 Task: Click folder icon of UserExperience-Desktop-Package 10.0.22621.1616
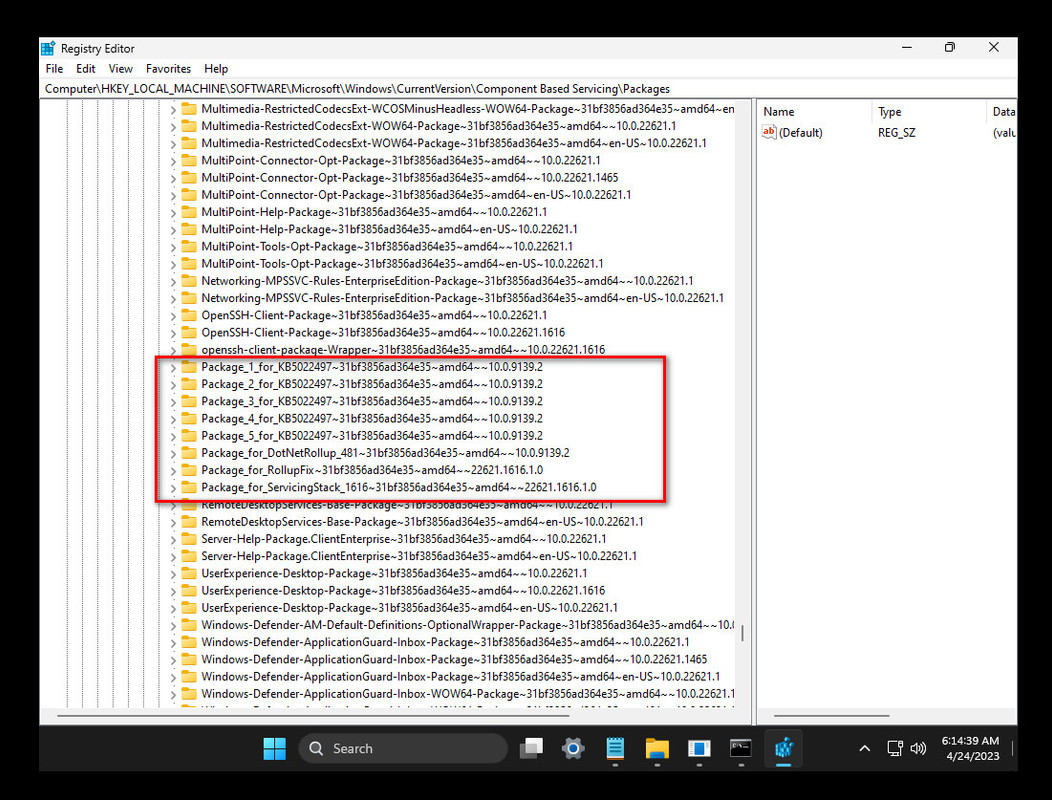click(x=189, y=591)
